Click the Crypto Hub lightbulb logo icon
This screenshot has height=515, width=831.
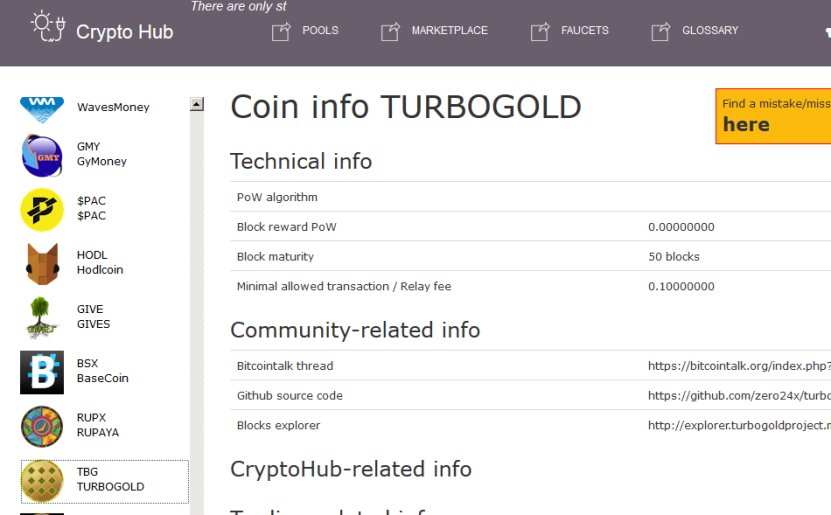pos(48,26)
